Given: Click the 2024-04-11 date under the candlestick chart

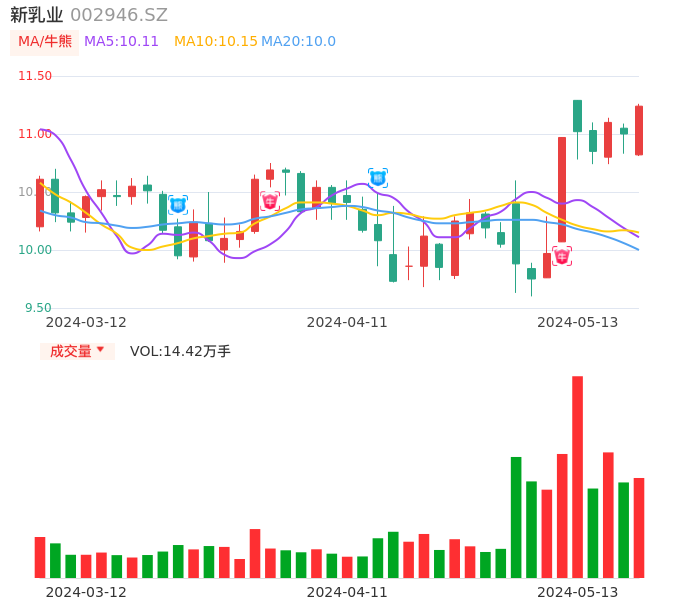Looking at the screenshot, I should click(x=346, y=322).
